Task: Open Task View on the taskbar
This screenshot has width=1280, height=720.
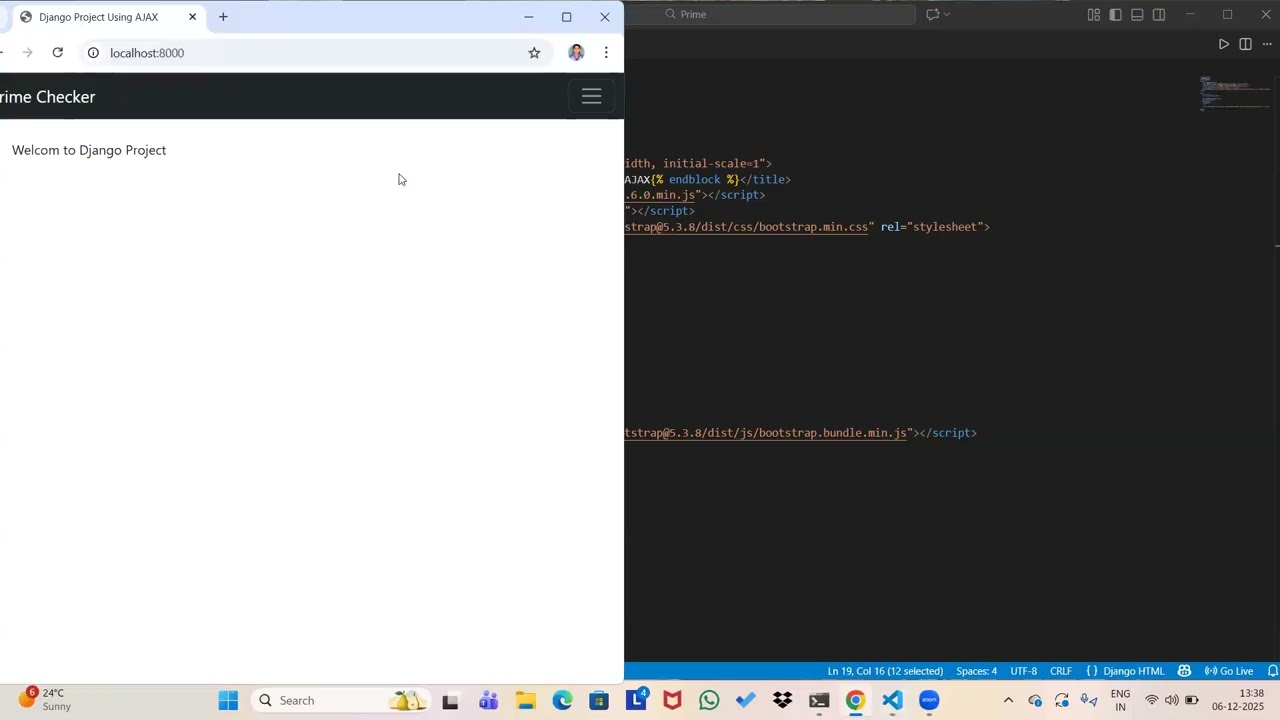Action: (x=450, y=700)
